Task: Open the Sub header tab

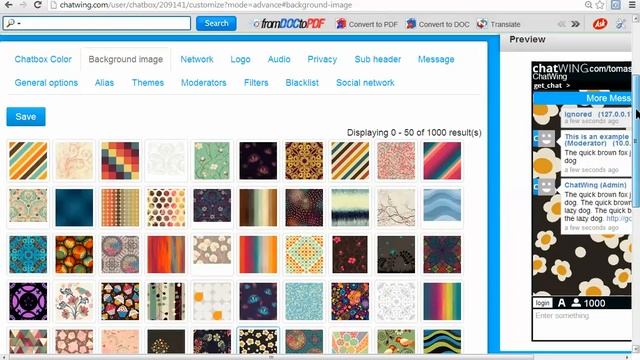Action: click(378, 59)
